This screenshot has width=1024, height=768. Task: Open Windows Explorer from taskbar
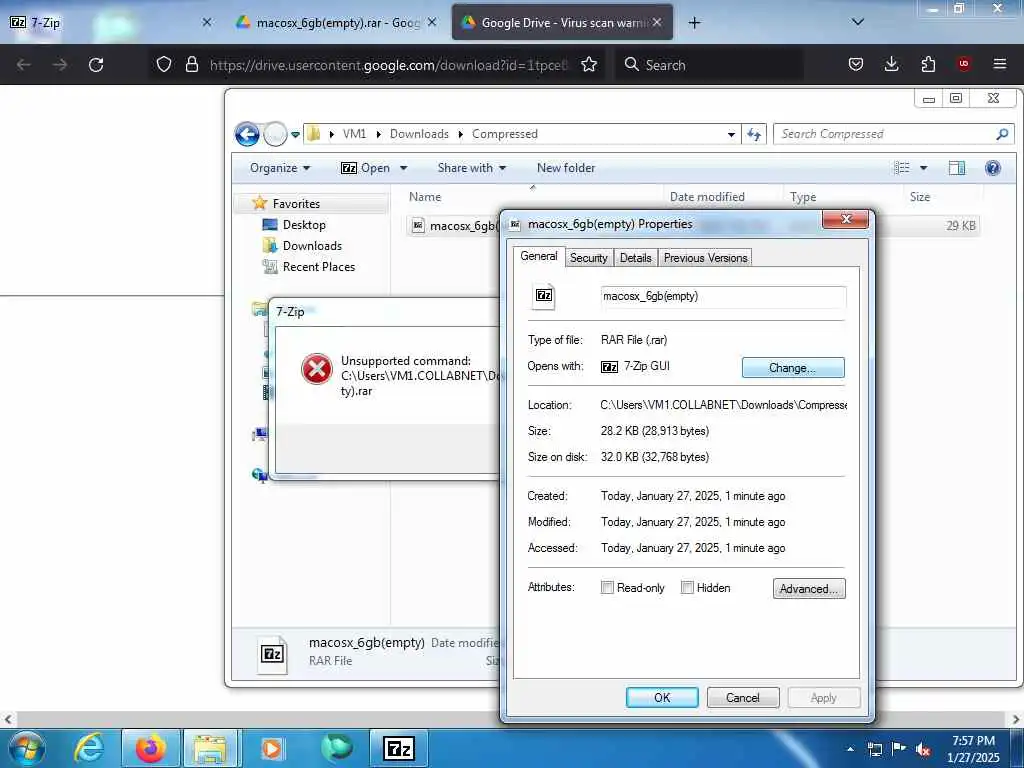211,748
